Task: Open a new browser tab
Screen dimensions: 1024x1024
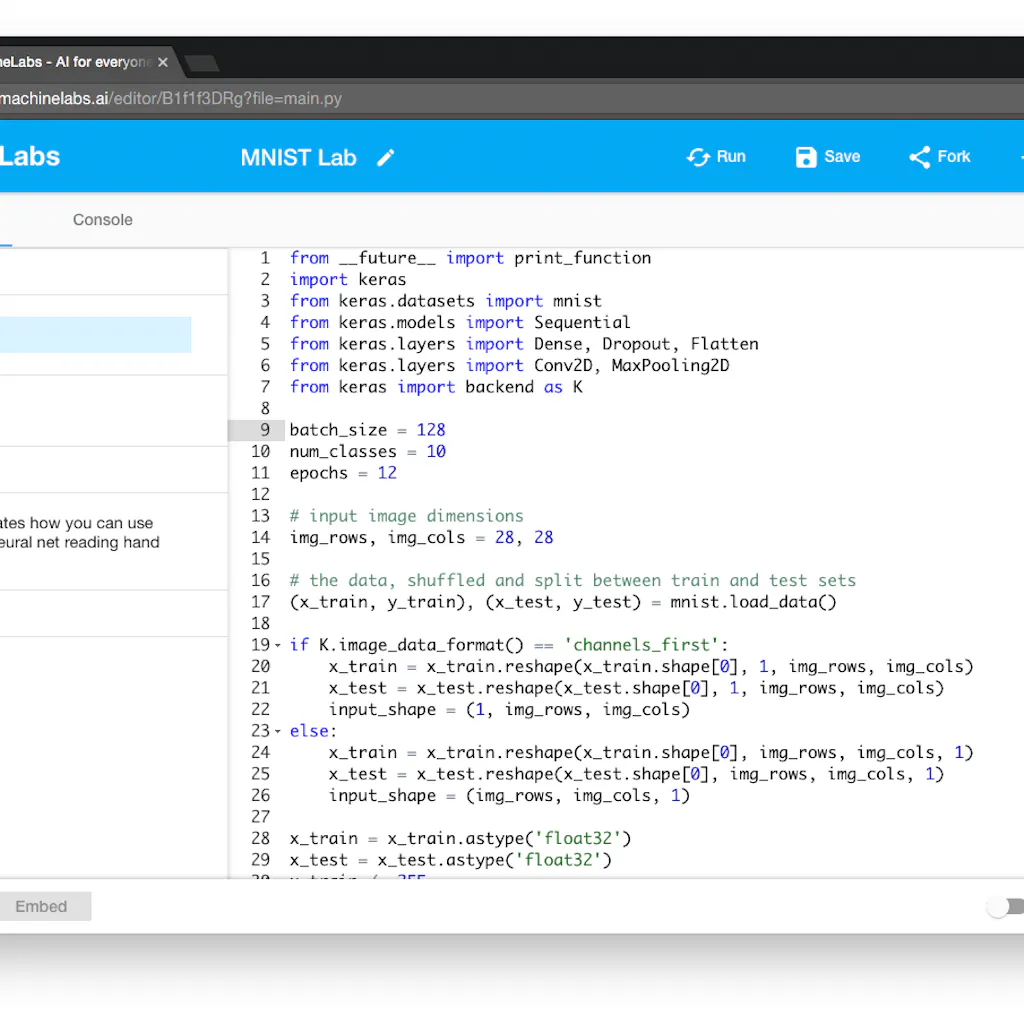Action: 201,63
